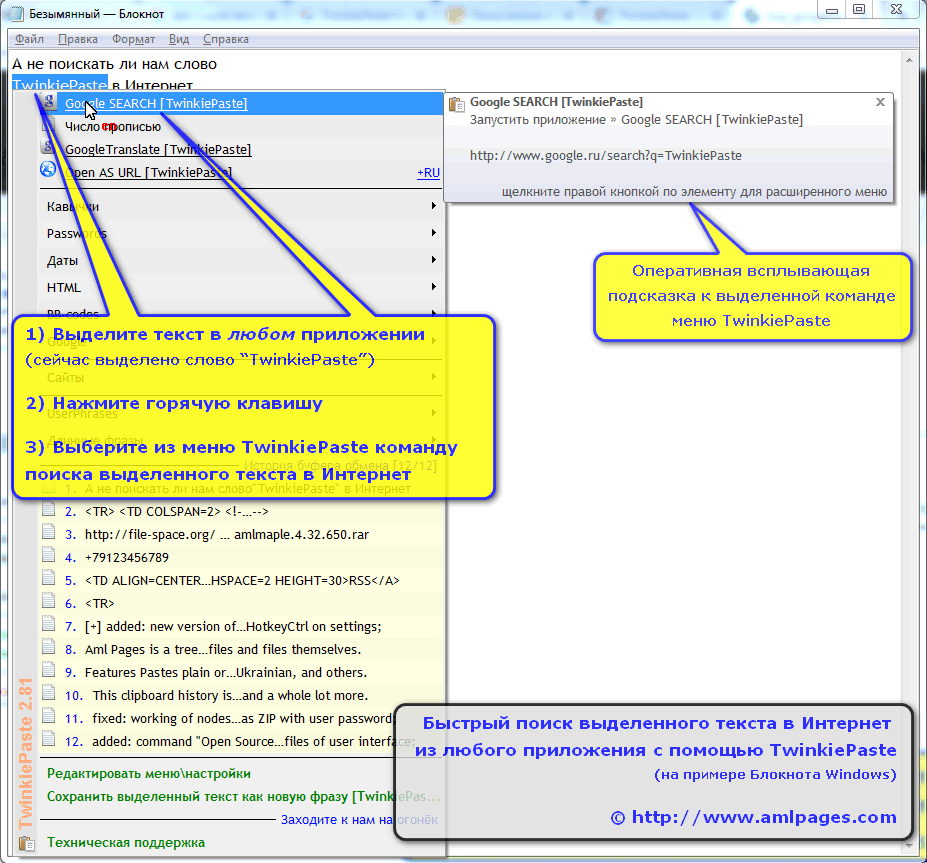
Task: Click the page icon of history item 11
Action: coord(48,716)
